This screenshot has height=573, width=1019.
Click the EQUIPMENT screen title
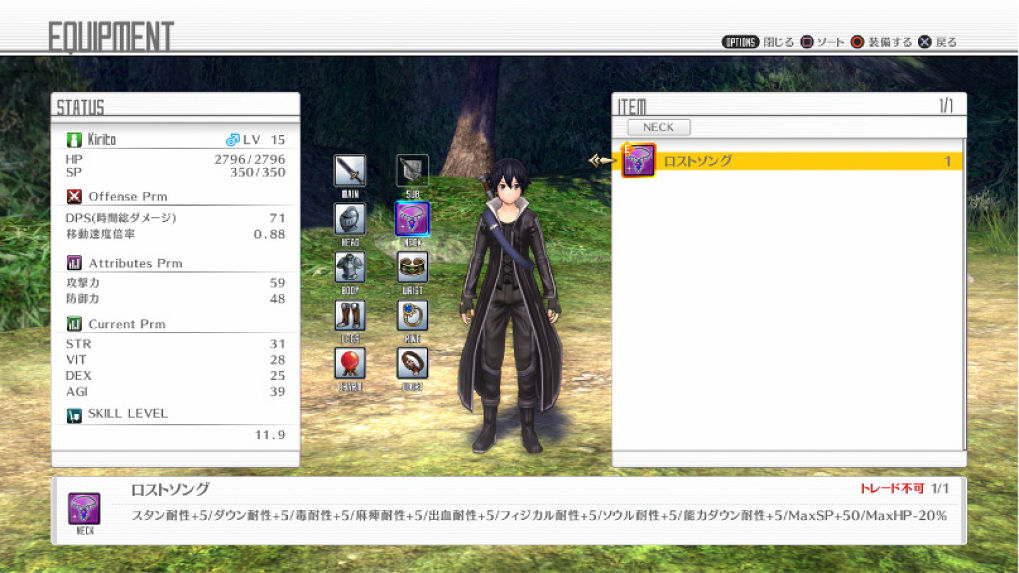(111, 36)
